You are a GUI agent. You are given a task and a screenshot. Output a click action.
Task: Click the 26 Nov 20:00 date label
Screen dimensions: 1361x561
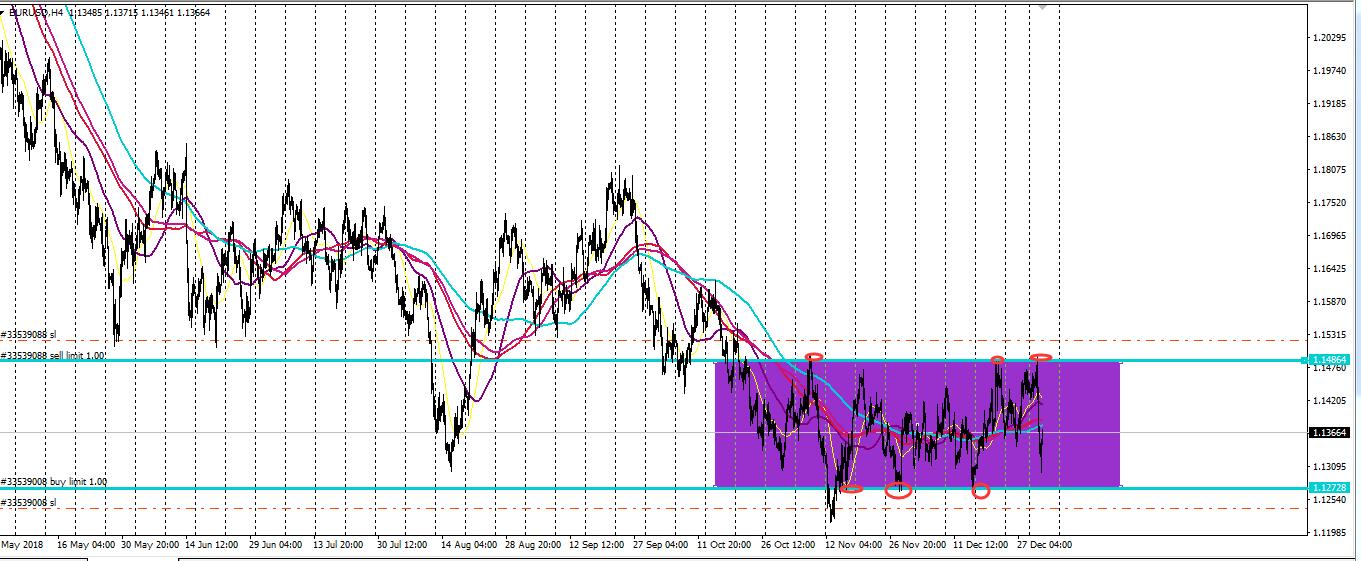click(918, 545)
